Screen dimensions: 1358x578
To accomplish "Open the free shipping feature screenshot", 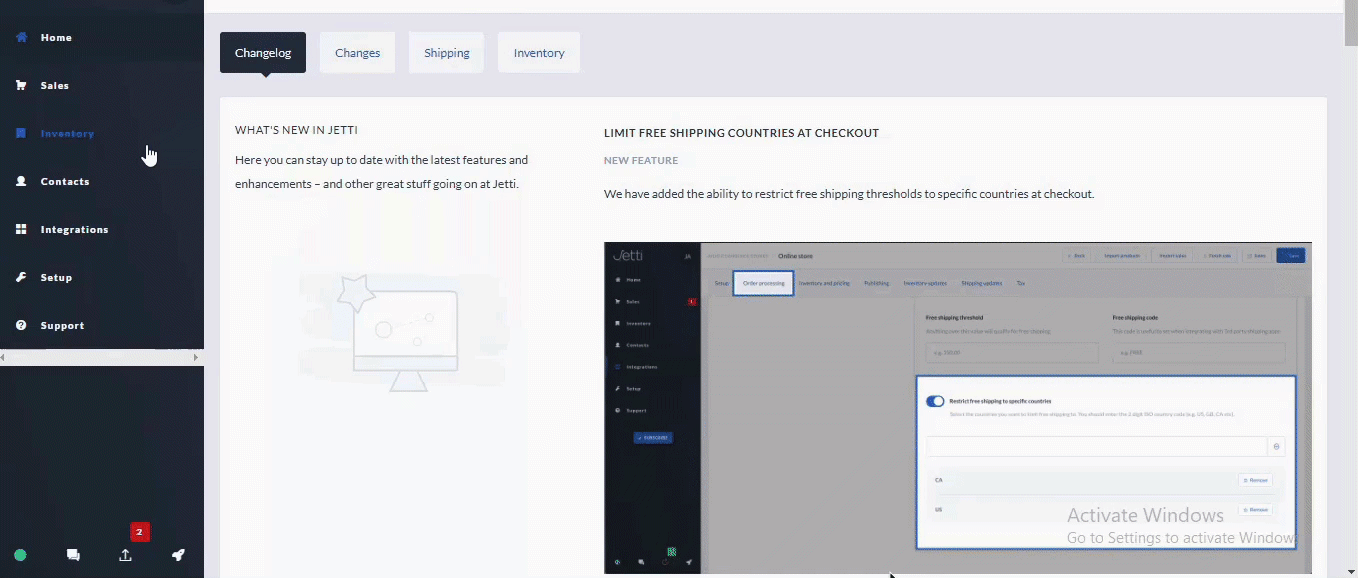I will point(958,408).
